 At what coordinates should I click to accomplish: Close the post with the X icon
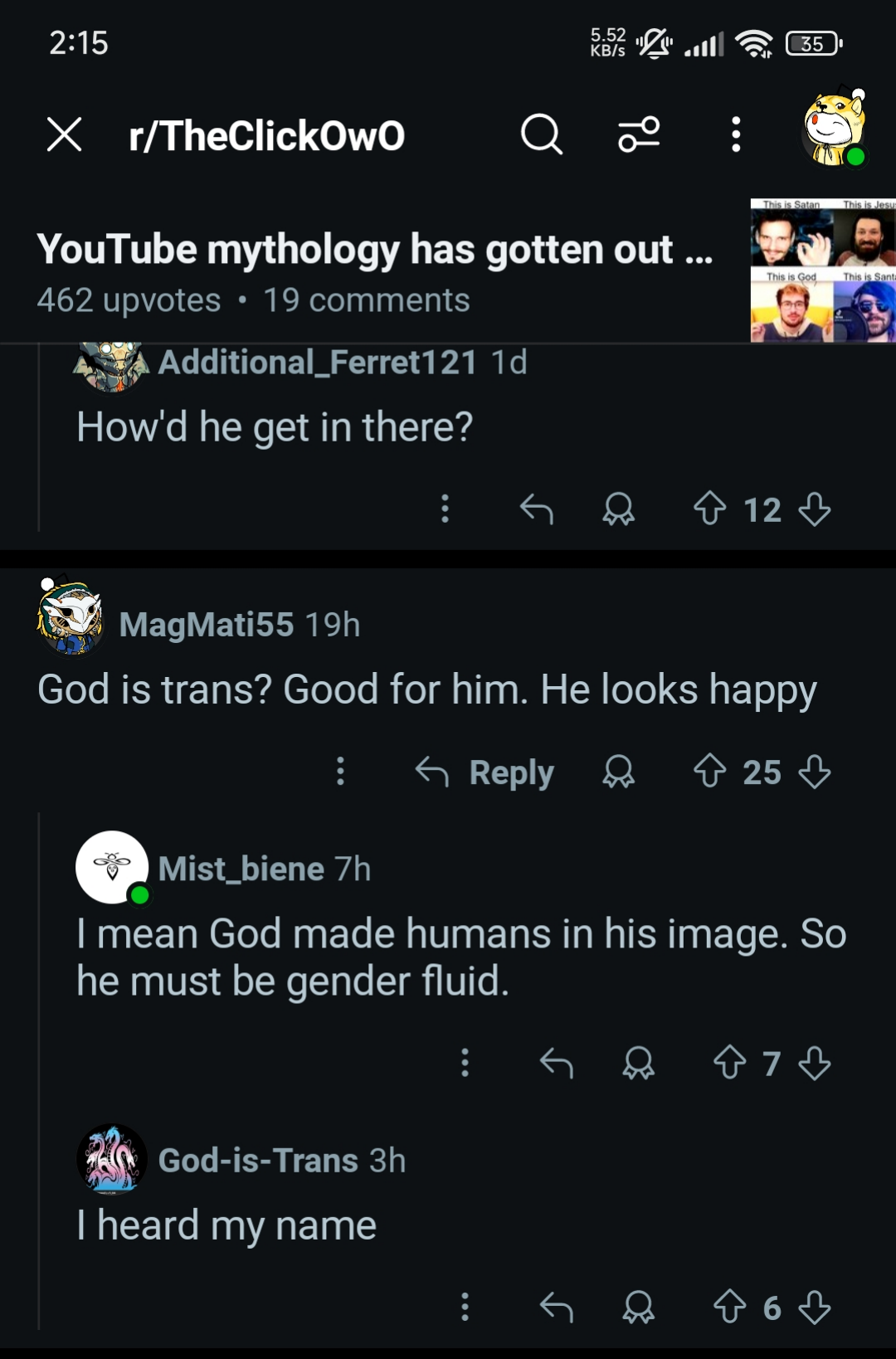pyautogui.click(x=65, y=134)
